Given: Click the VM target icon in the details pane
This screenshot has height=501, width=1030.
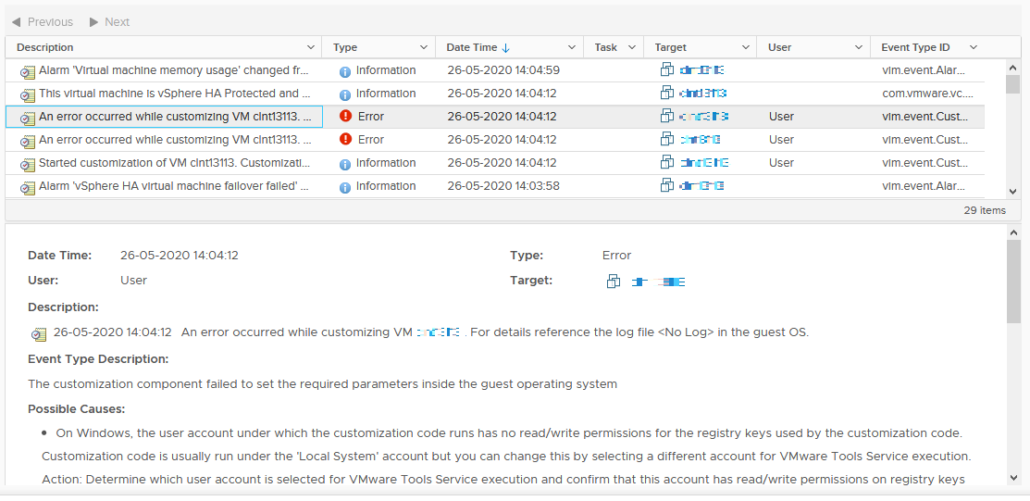Looking at the screenshot, I should [613, 282].
